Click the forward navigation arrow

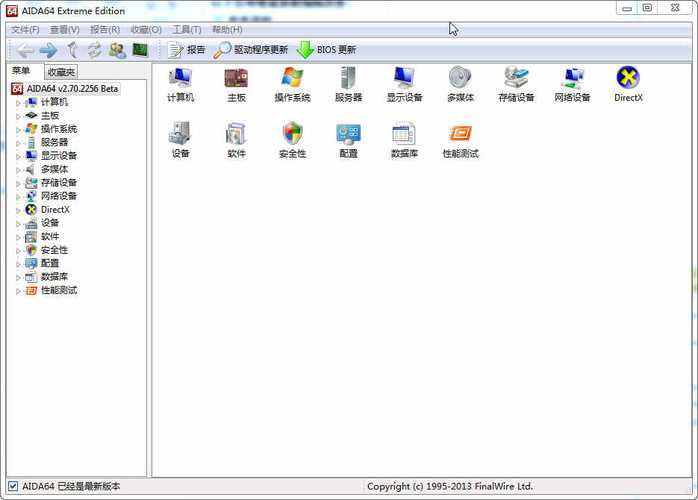click(x=48, y=50)
